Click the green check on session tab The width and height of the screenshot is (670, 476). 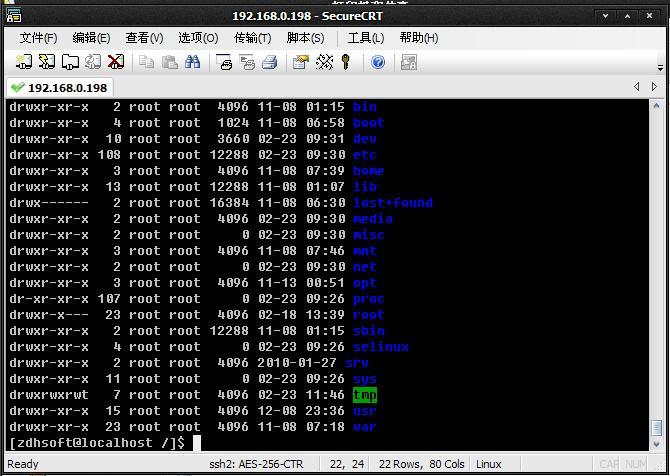tap(18, 88)
